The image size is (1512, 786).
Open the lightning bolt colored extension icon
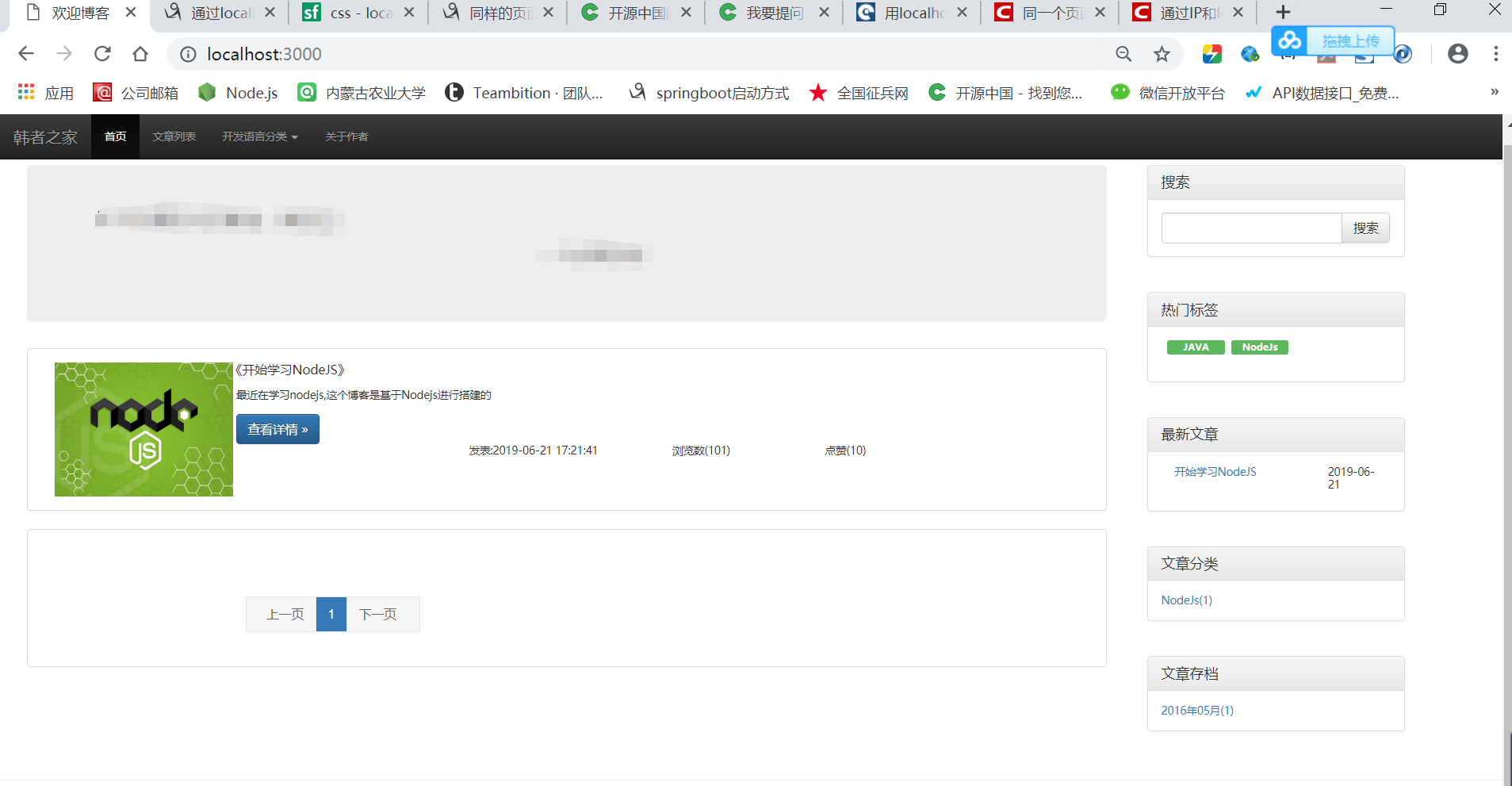pyautogui.click(x=1212, y=54)
